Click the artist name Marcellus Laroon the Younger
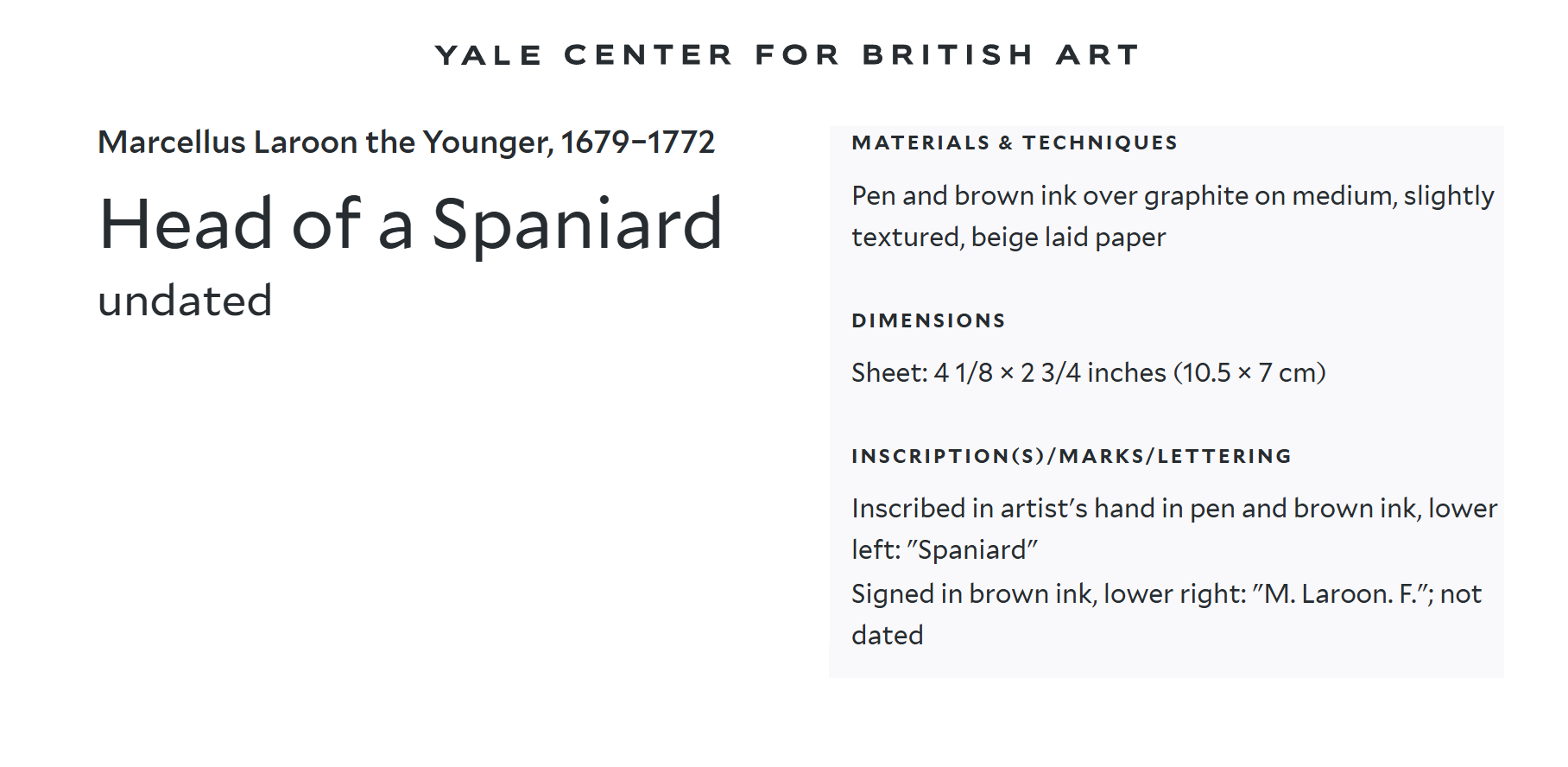 pyautogui.click(x=325, y=143)
